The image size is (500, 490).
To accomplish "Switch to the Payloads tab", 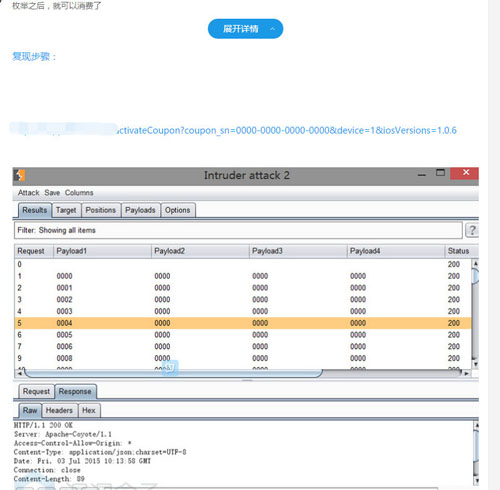I will tap(140, 210).
